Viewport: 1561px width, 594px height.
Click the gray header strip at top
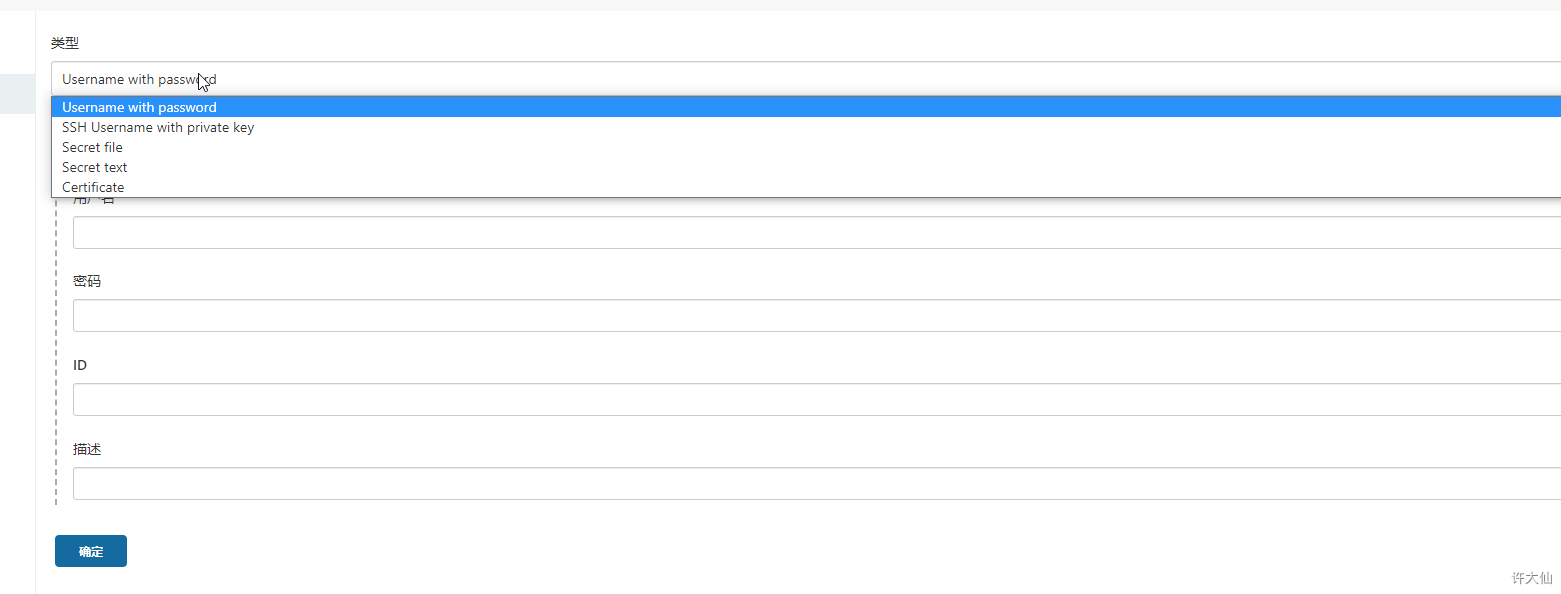(780, 5)
